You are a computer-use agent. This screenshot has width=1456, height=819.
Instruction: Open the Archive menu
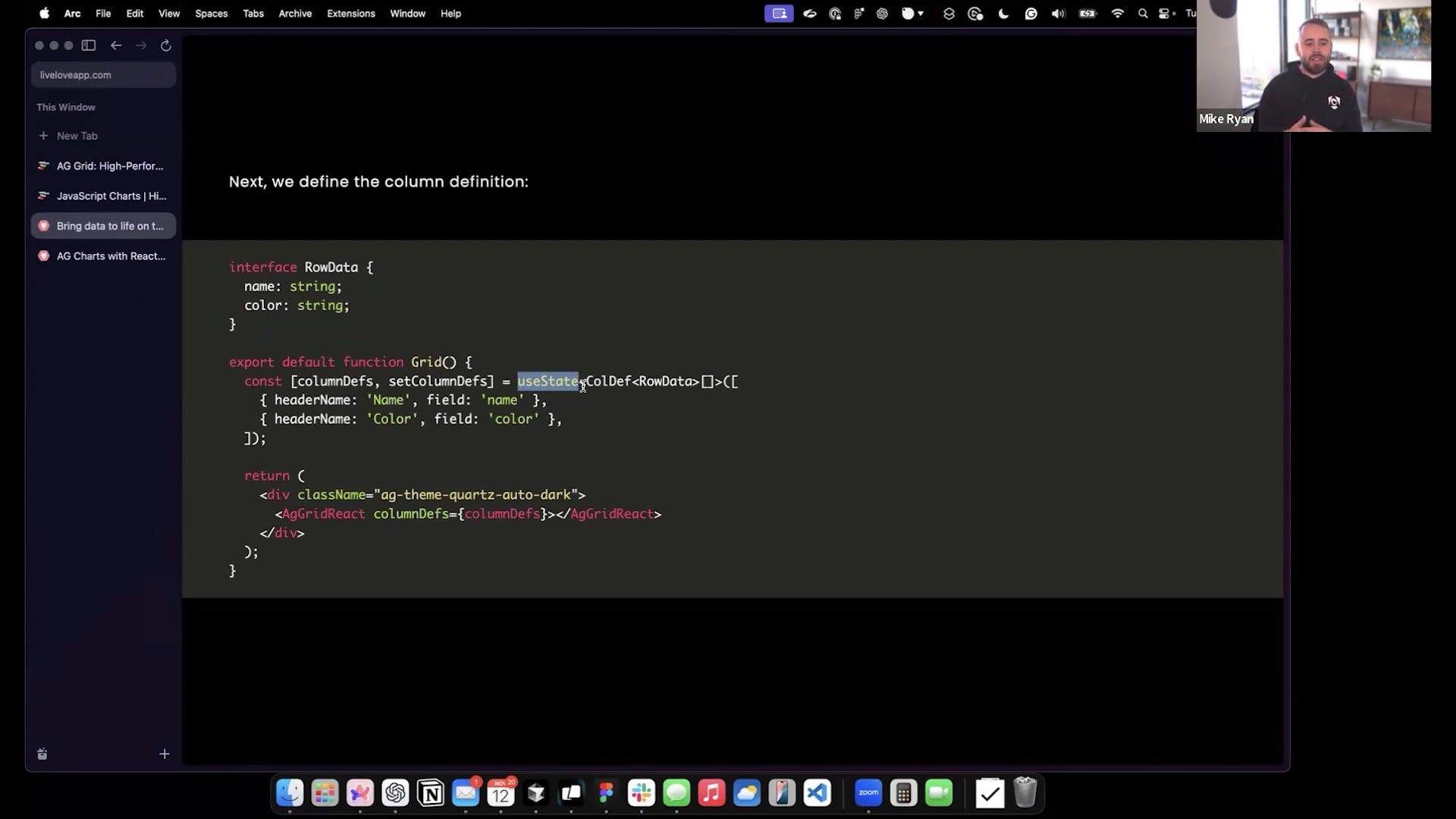295,14
